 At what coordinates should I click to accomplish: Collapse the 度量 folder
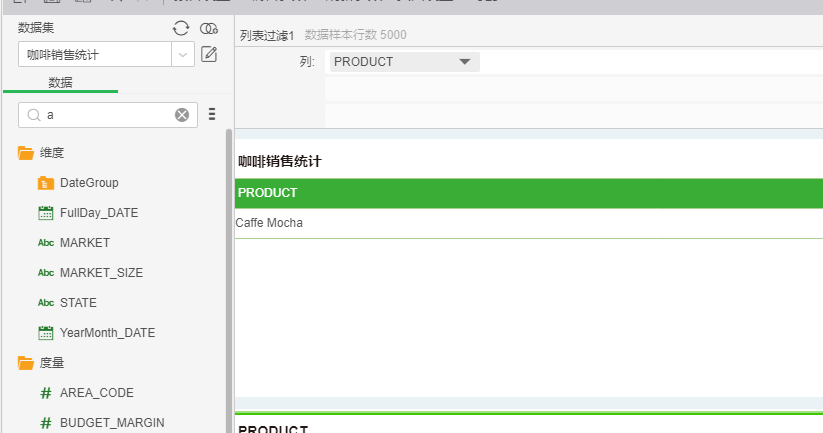click(x=26, y=363)
